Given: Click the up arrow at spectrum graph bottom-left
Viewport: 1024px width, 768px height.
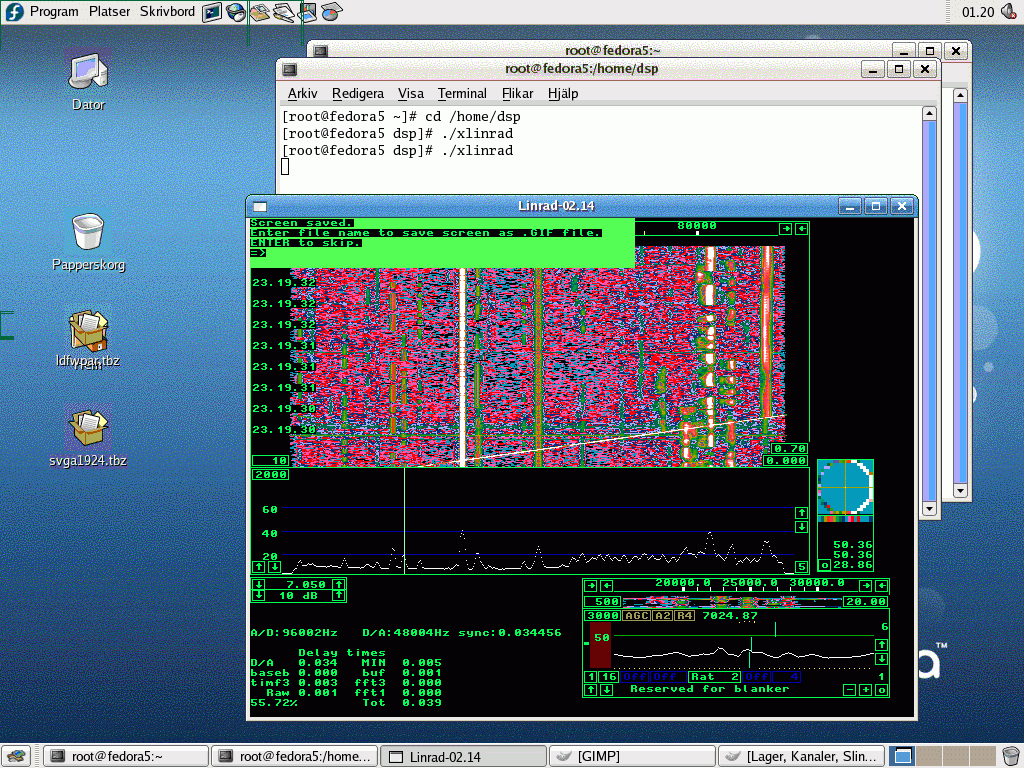Looking at the screenshot, I should pyautogui.click(x=259, y=567).
